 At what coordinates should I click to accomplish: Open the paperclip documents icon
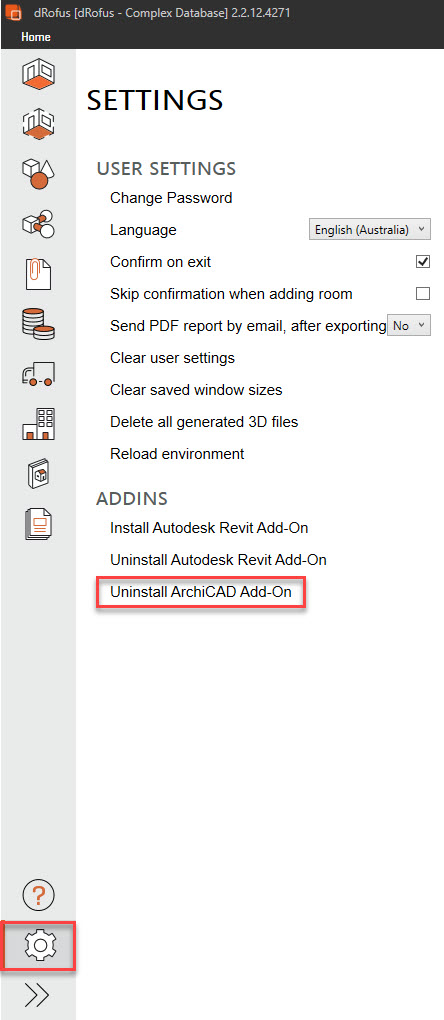point(38,273)
